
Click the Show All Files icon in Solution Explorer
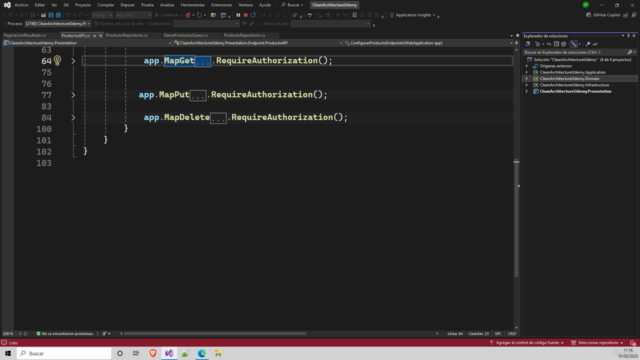point(564,44)
